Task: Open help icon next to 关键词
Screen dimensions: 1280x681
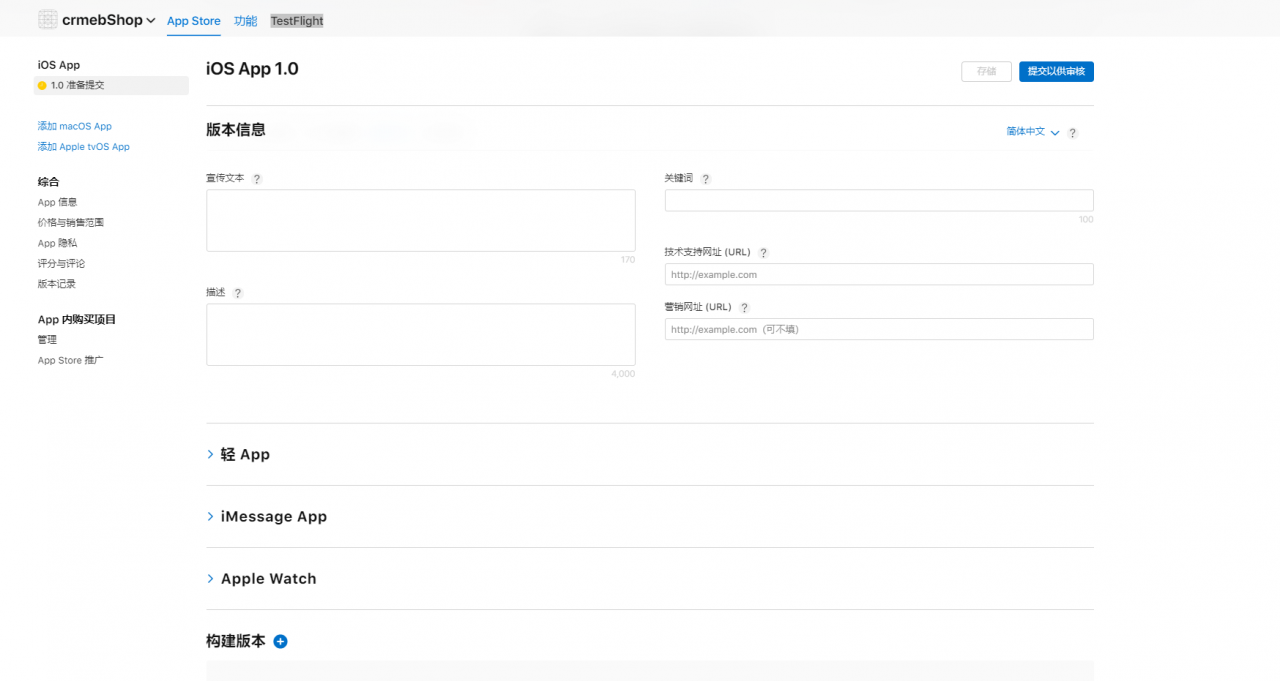Action: point(705,179)
